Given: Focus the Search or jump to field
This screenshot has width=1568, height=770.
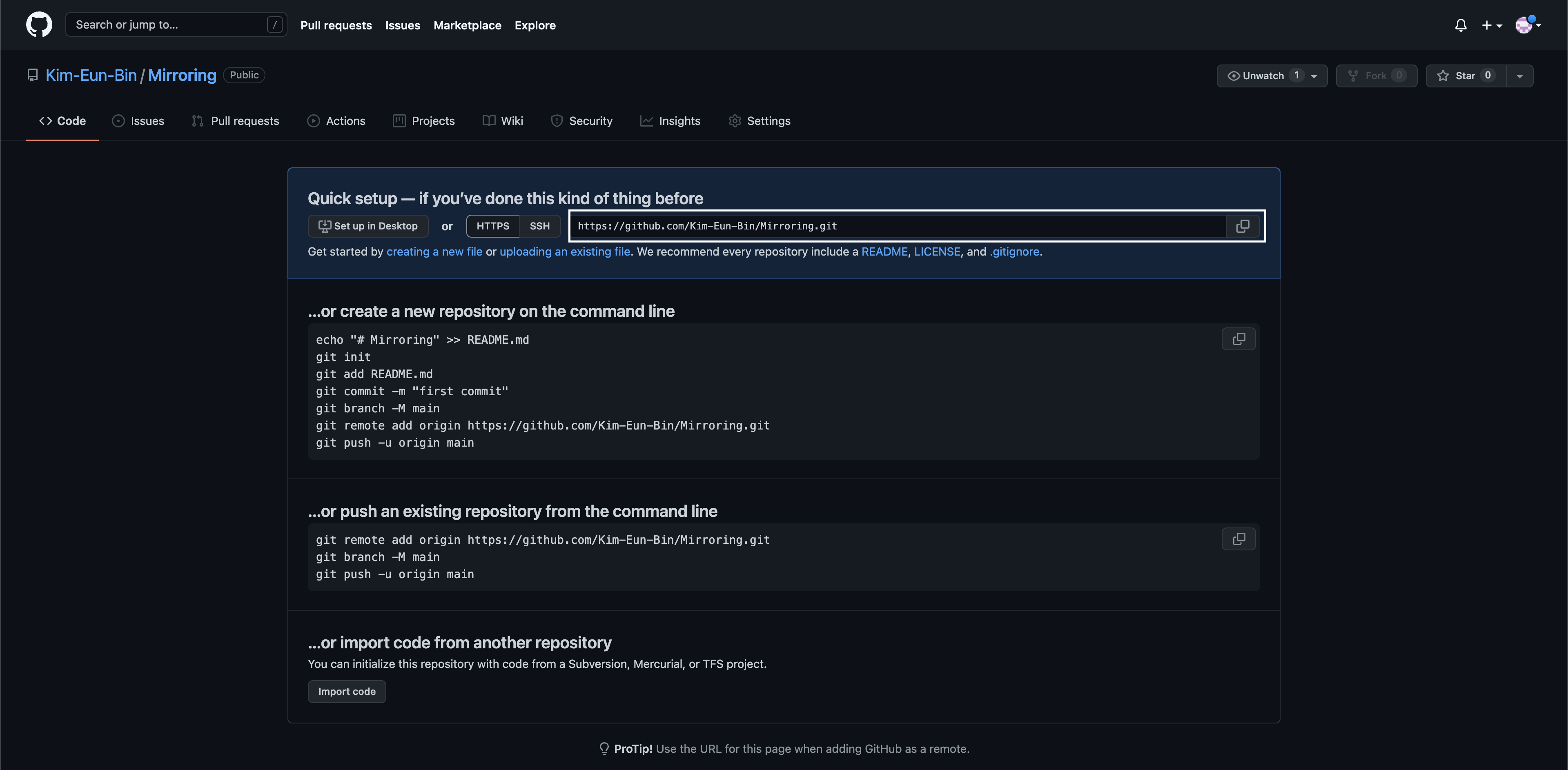Looking at the screenshot, I should tap(170, 25).
